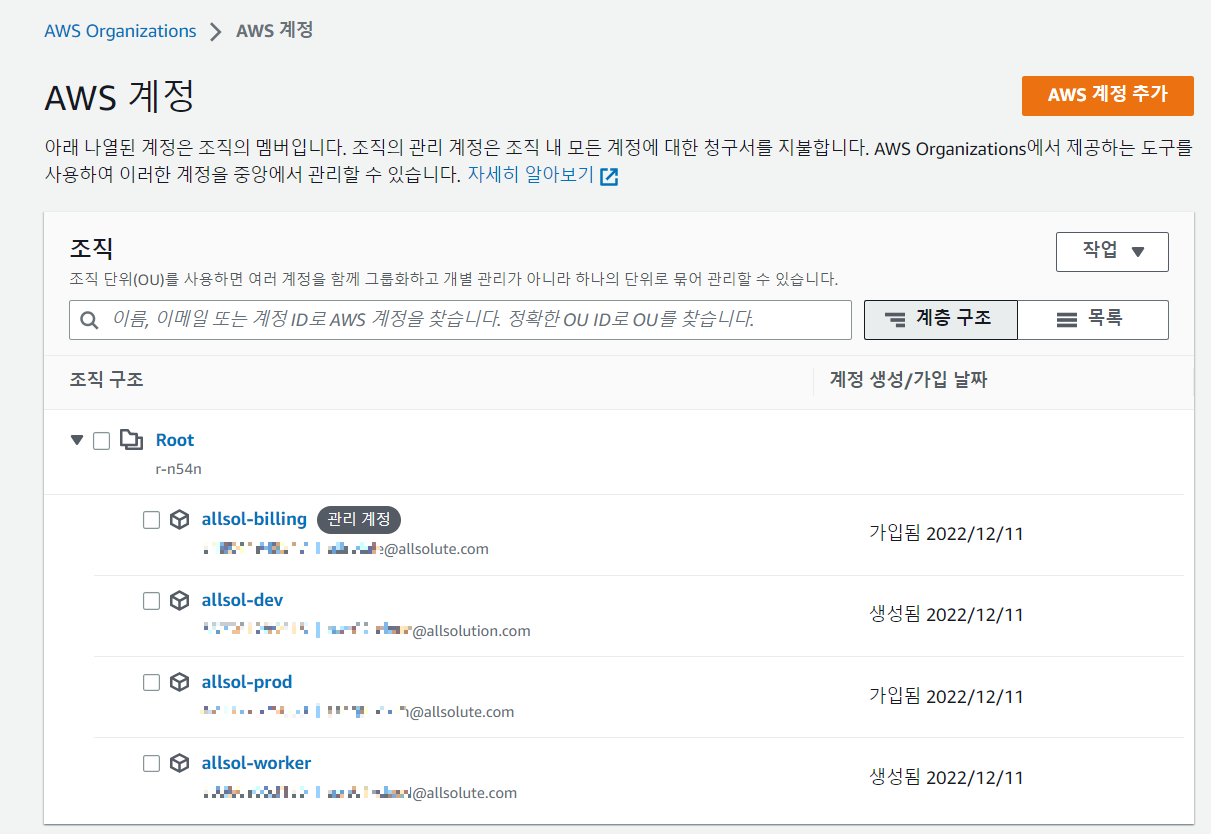The height and width of the screenshot is (834, 1211).
Task: Check the allsol-billing checkbox
Action: click(x=151, y=520)
